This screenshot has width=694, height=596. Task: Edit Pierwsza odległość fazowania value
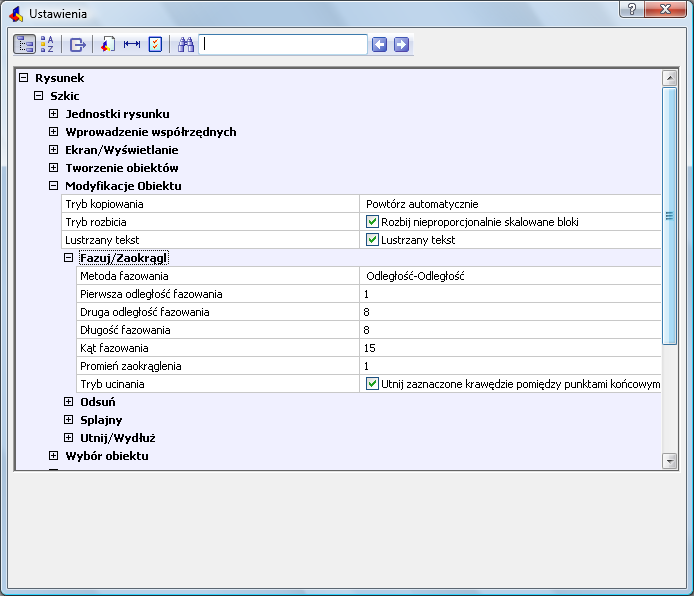(510, 294)
